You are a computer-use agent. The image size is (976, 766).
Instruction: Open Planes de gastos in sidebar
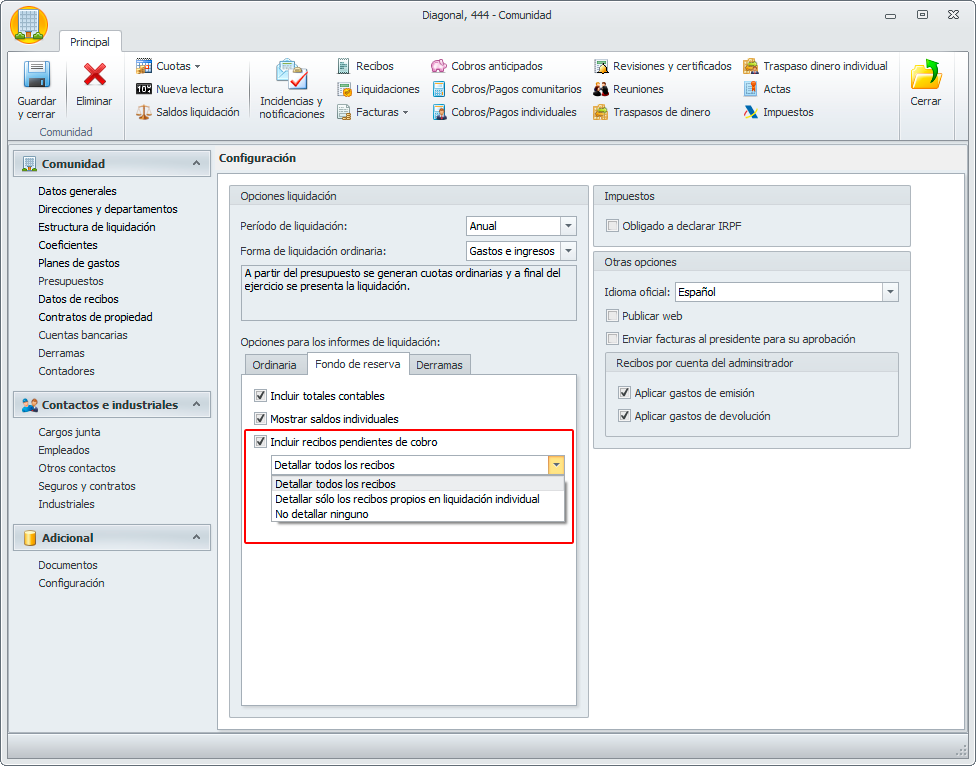78,263
